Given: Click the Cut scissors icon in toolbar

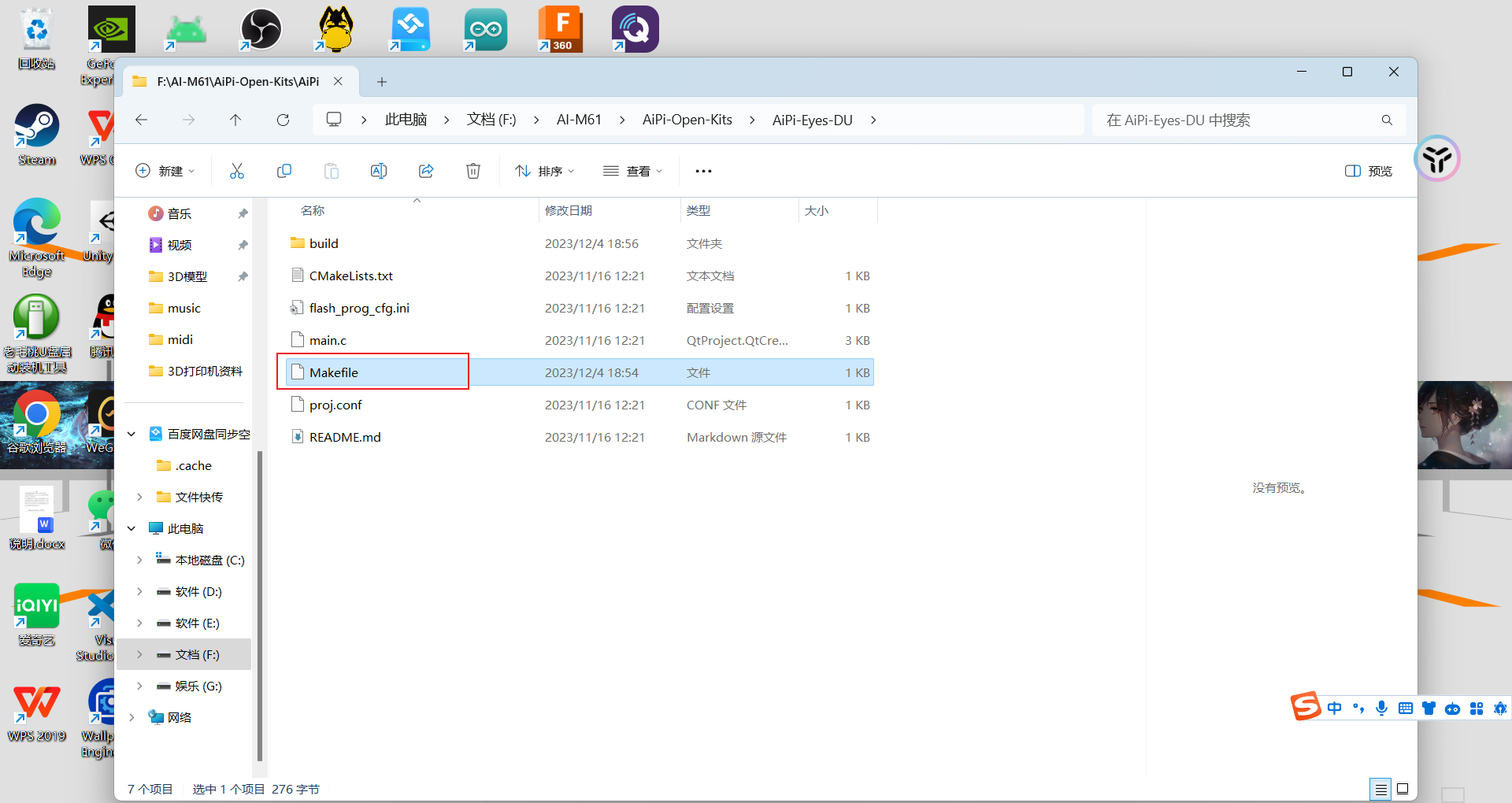Looking at the screenshot, I should click(x=237, y=171).
